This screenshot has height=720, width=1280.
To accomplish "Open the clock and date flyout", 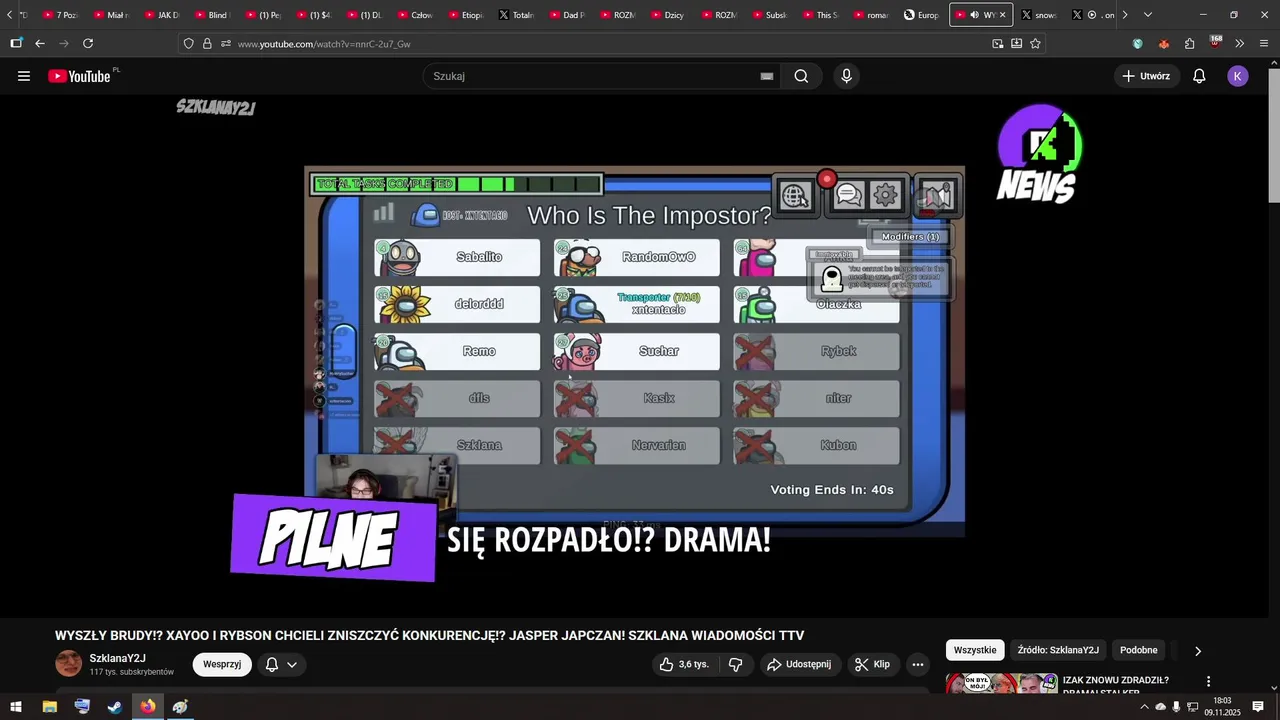I will pos(1222,707).
